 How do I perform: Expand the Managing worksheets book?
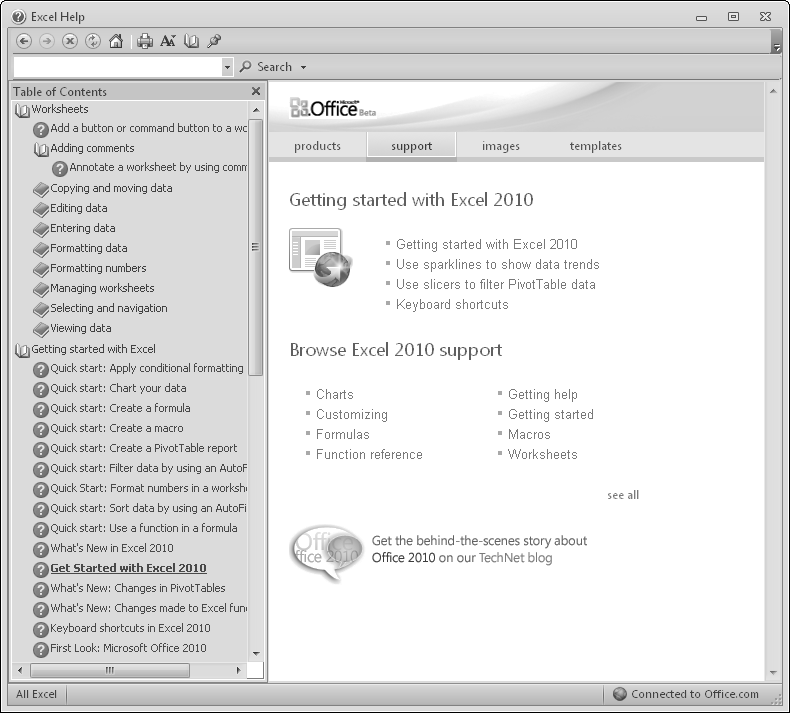pyautogui.click(x=41, y=289)
